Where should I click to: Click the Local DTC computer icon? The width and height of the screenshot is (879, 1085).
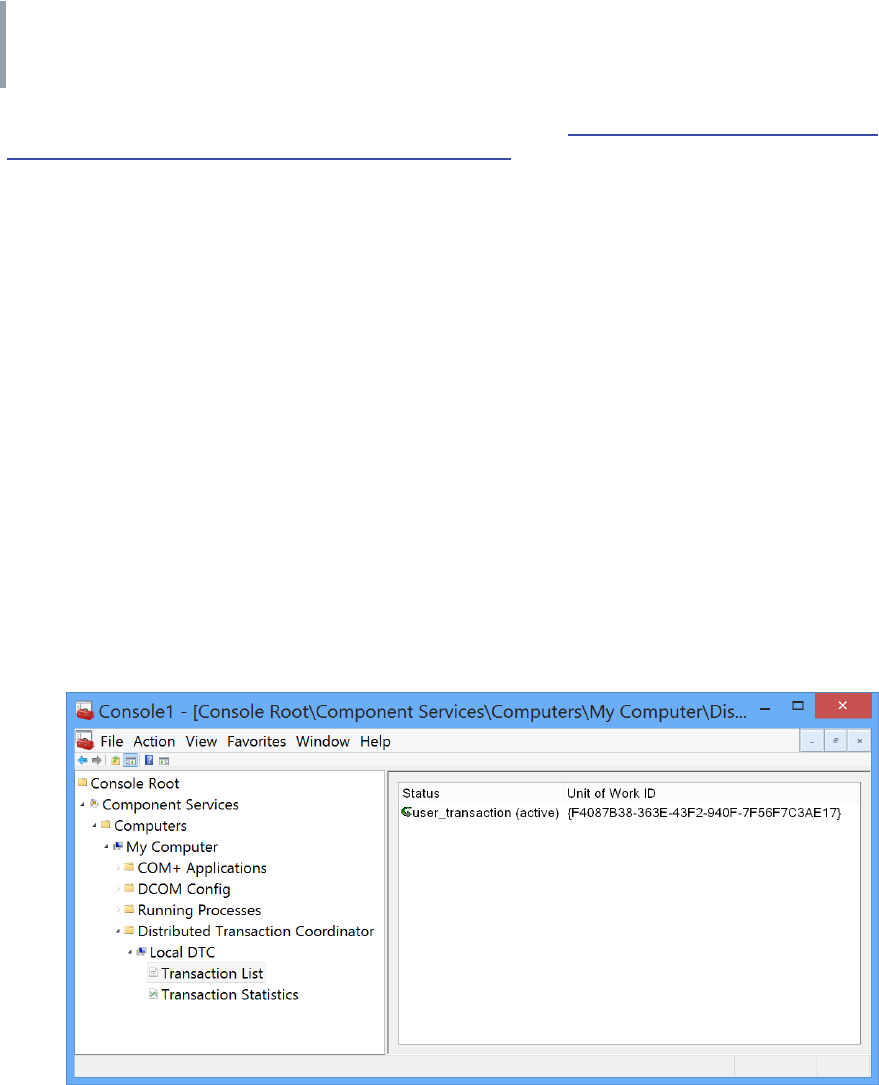141,951
